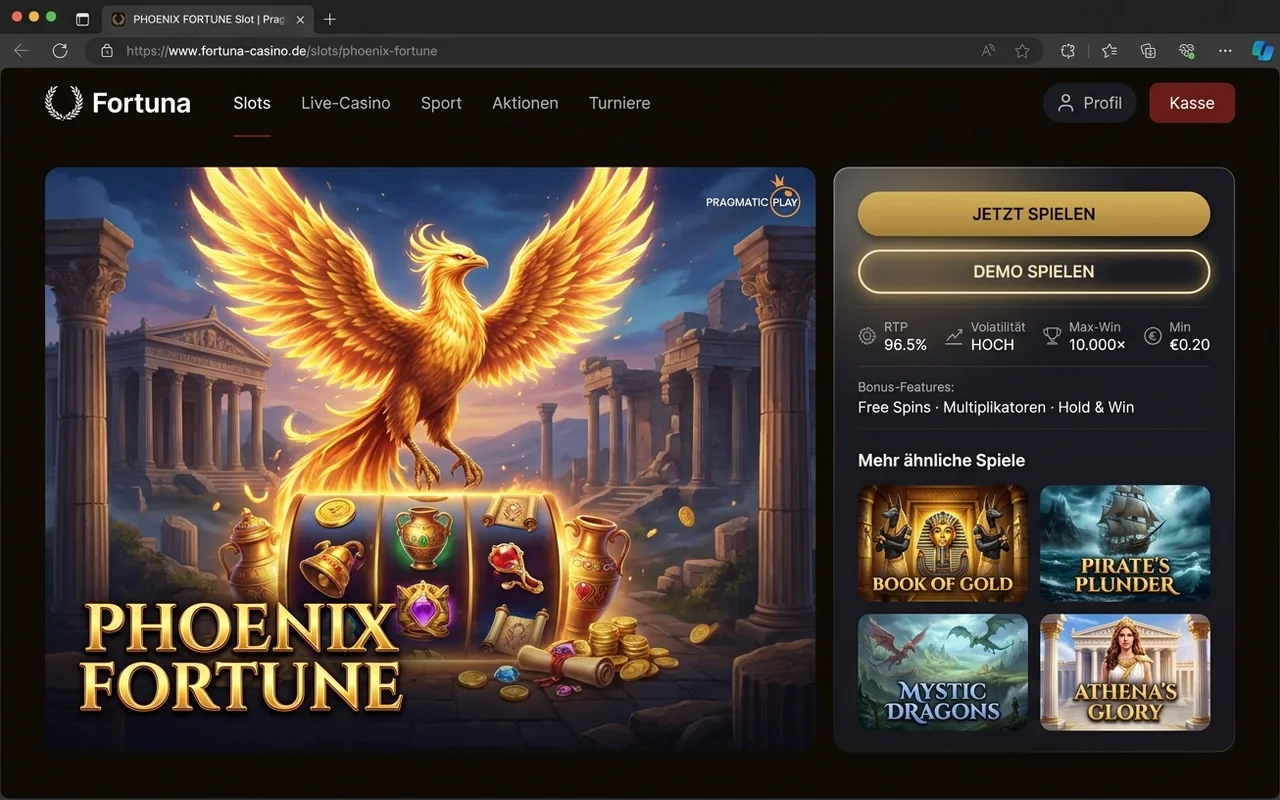Bookmark the page with the star icon
This screenshot has width=1280, height=800.
point(1022,51)
